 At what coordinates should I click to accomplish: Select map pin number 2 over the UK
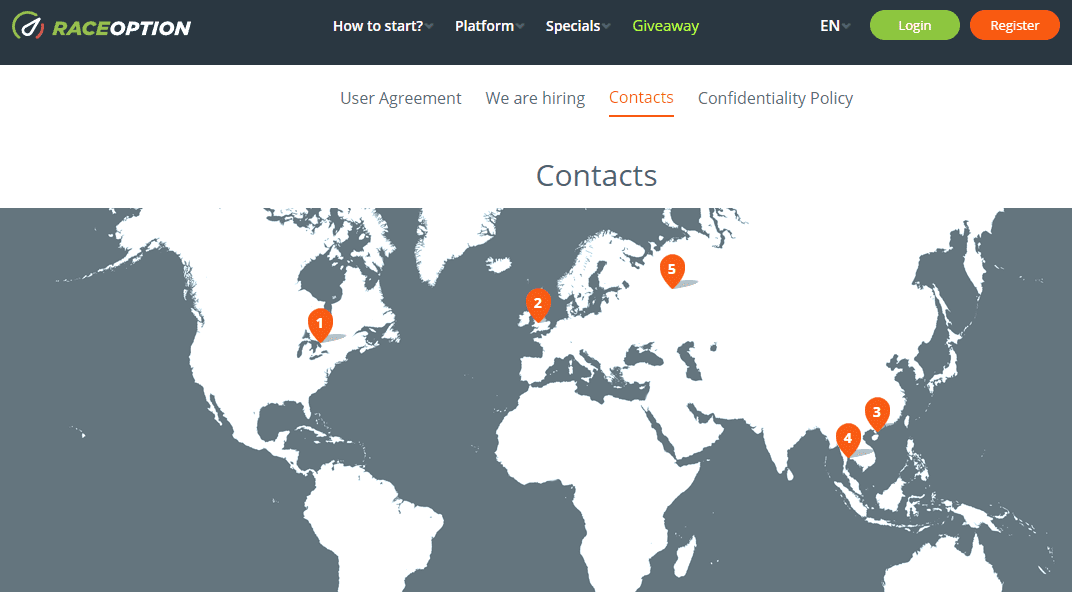(538, 303)
